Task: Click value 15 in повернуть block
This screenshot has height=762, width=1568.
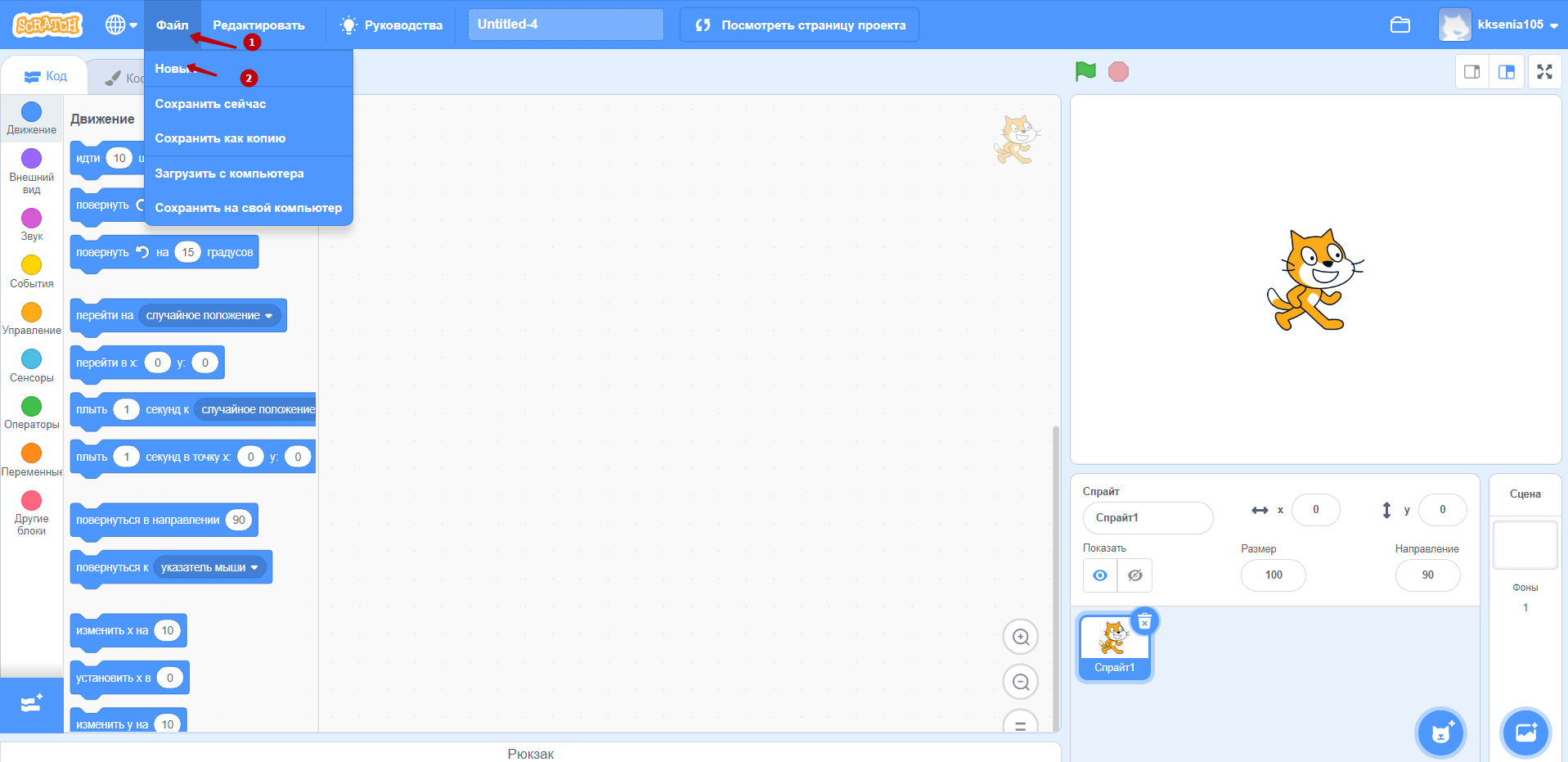Action: (188, 252)
